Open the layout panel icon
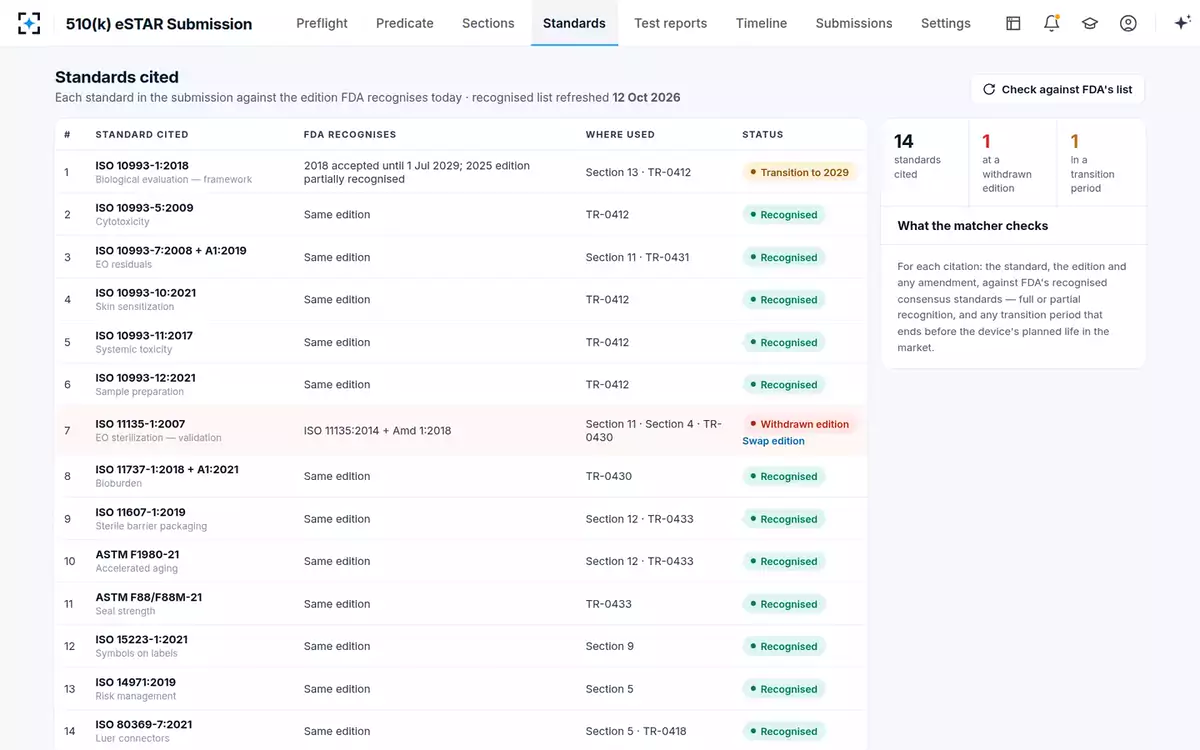The height and width of the screenshot is (750, 1200). coord(1013,23)
